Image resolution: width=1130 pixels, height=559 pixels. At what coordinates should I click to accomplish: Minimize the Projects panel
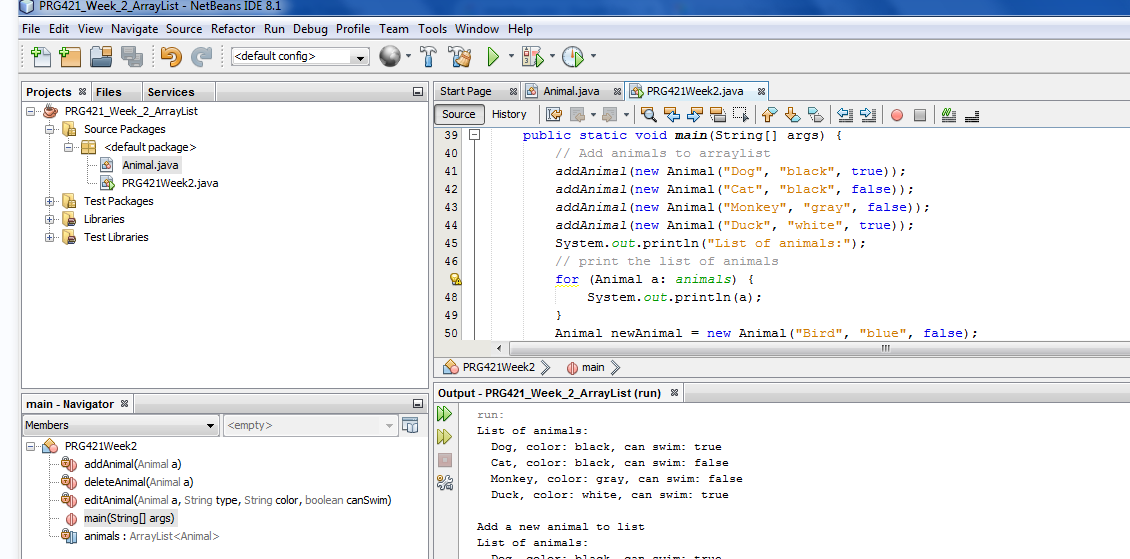tap(417, 92)
